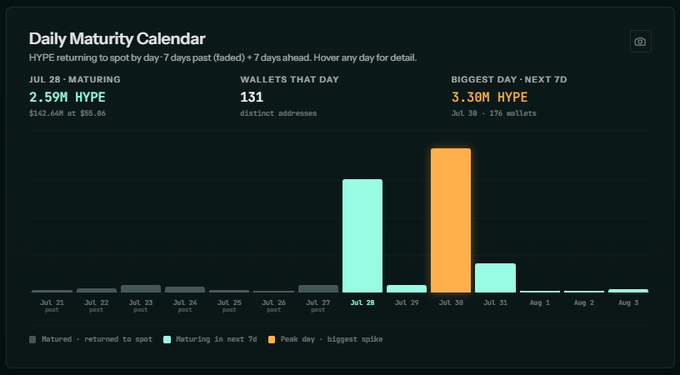Click the 'Jul 30 · 176 wallets' caption
680x375 pixels.
[494, 114]
